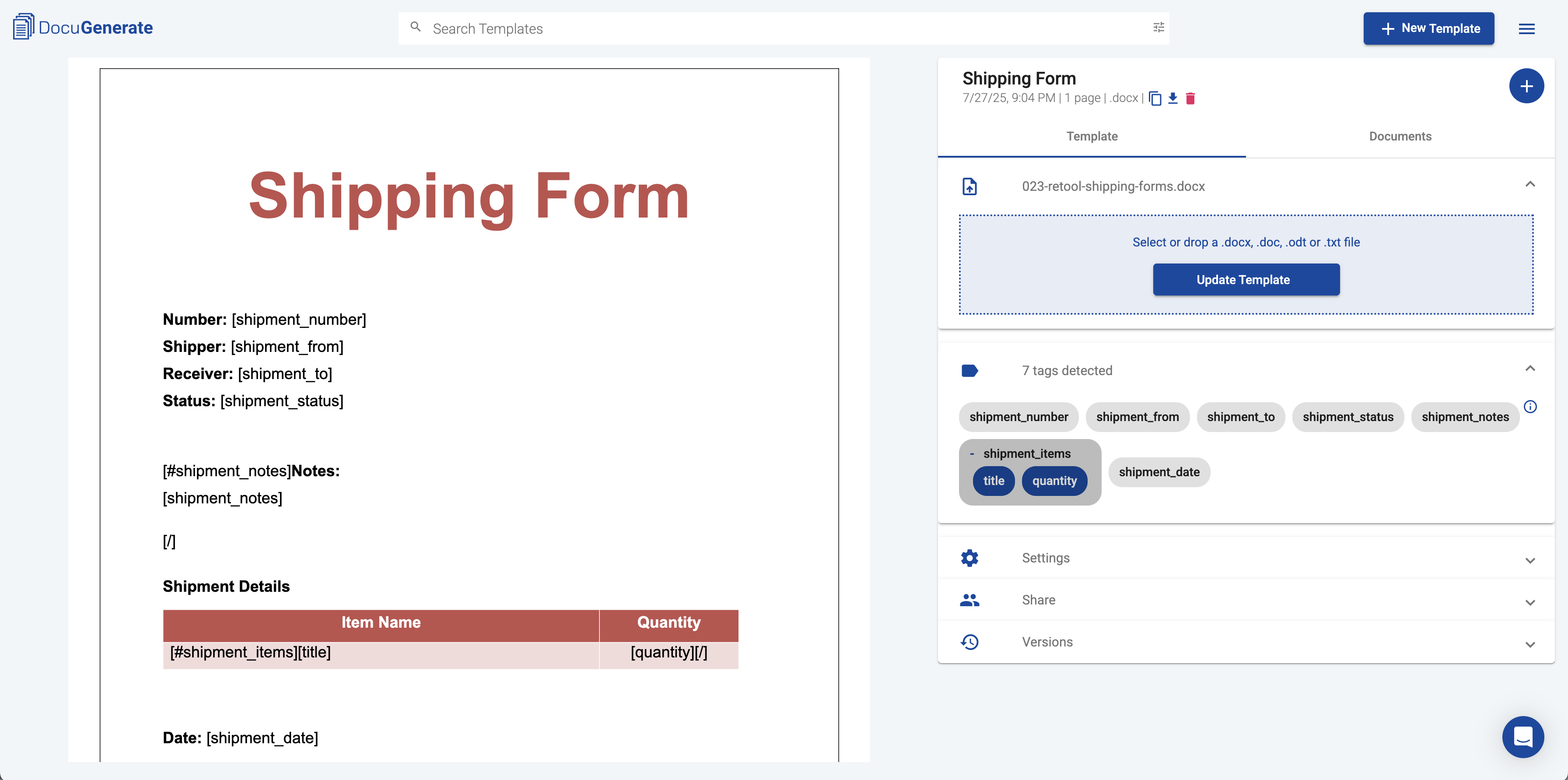Click the Versions section label
1568x780 pixels.
1047,642
